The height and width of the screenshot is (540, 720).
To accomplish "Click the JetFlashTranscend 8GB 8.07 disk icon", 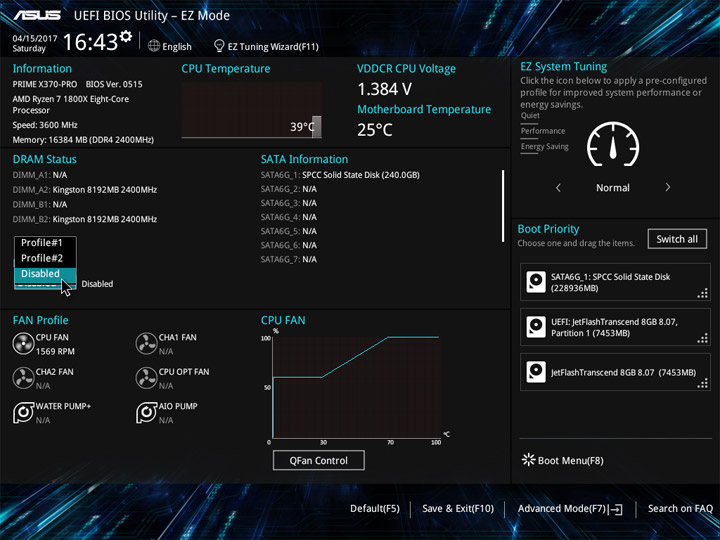I will point(536,372).
